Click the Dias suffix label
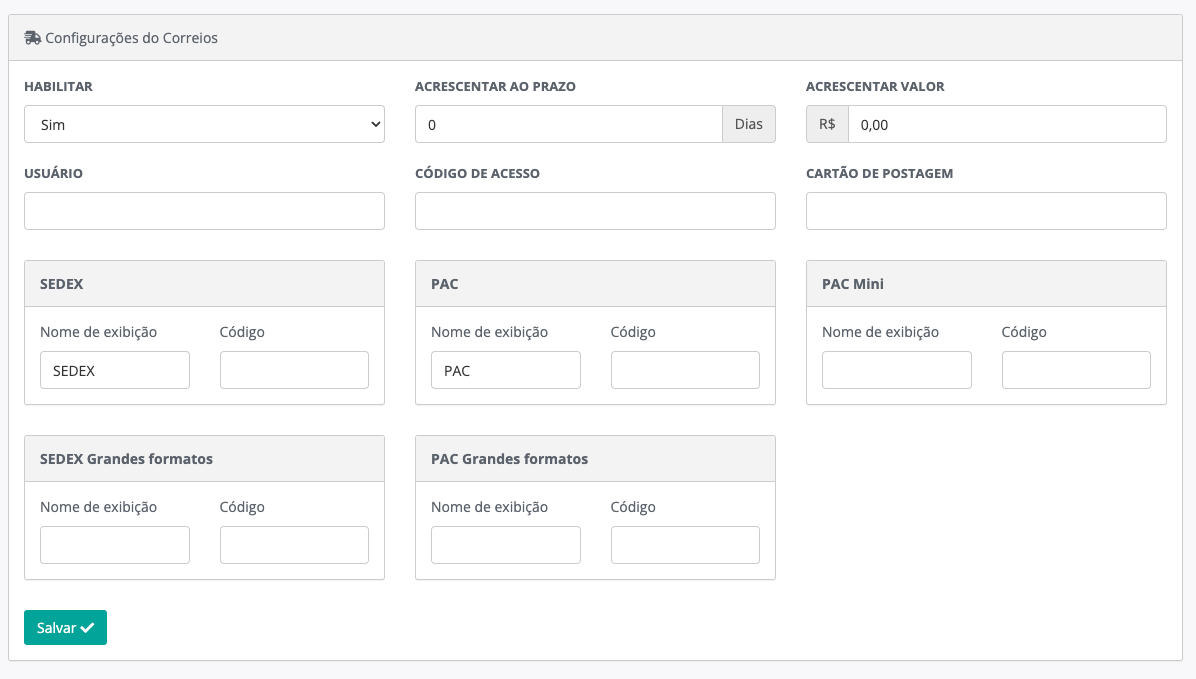This screenshot has width=1196, height=679. (x=748, y=124)
